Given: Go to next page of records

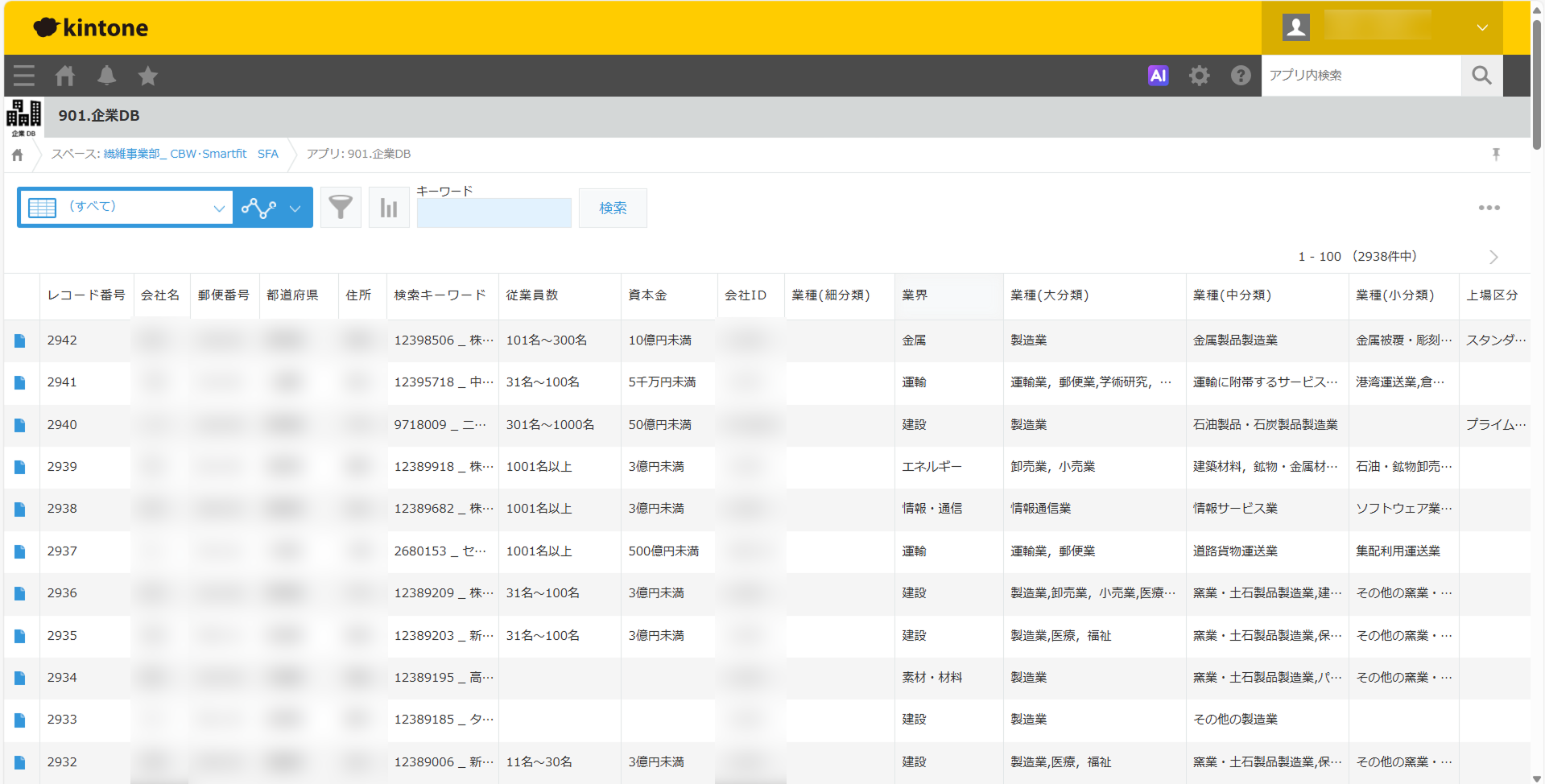Looking at the screenshot, I should [x=1493, y=257].
